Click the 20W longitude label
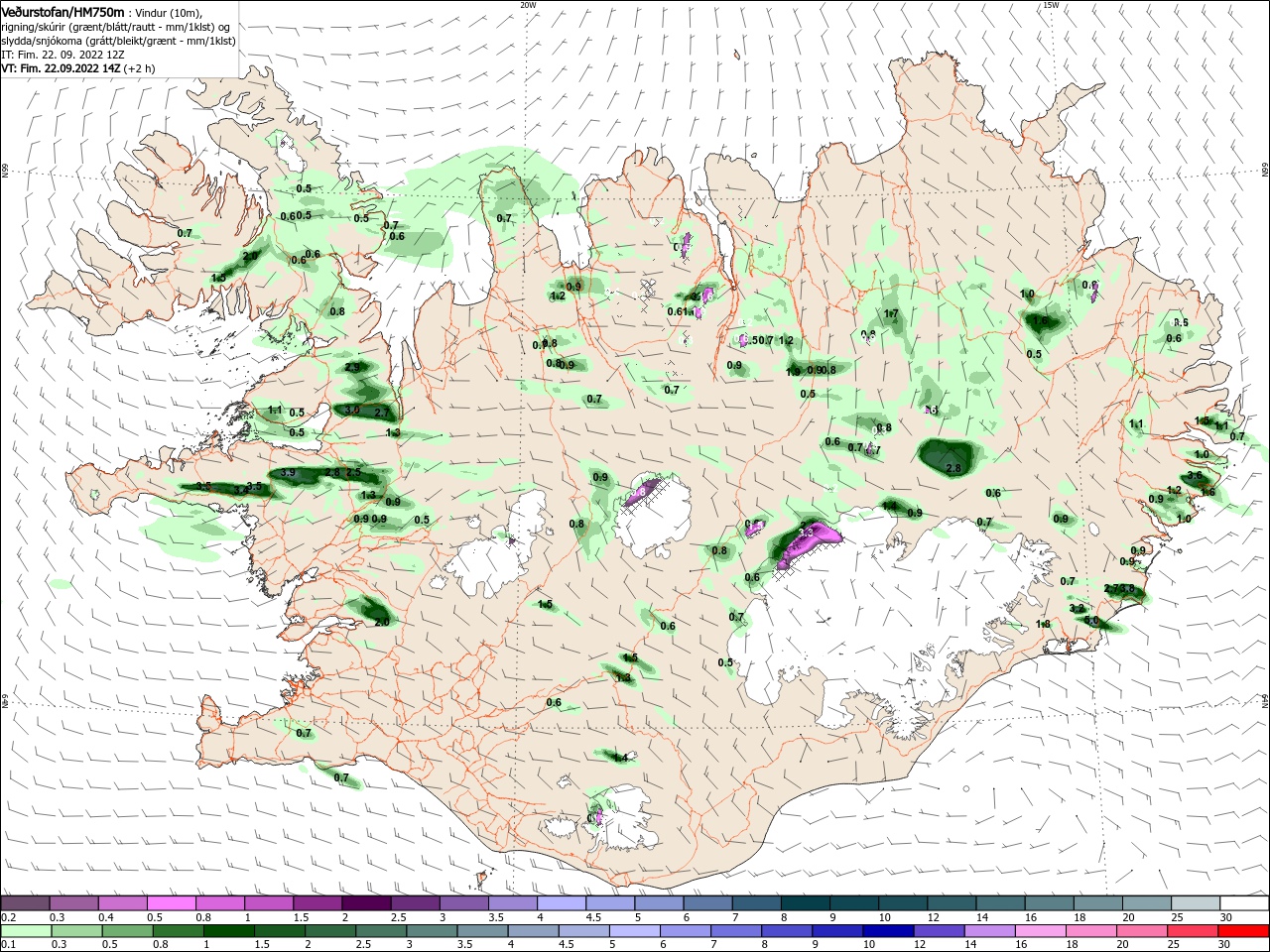This screenshot has height=952, width=1270. pyautogui.click(x=528, y=5)
